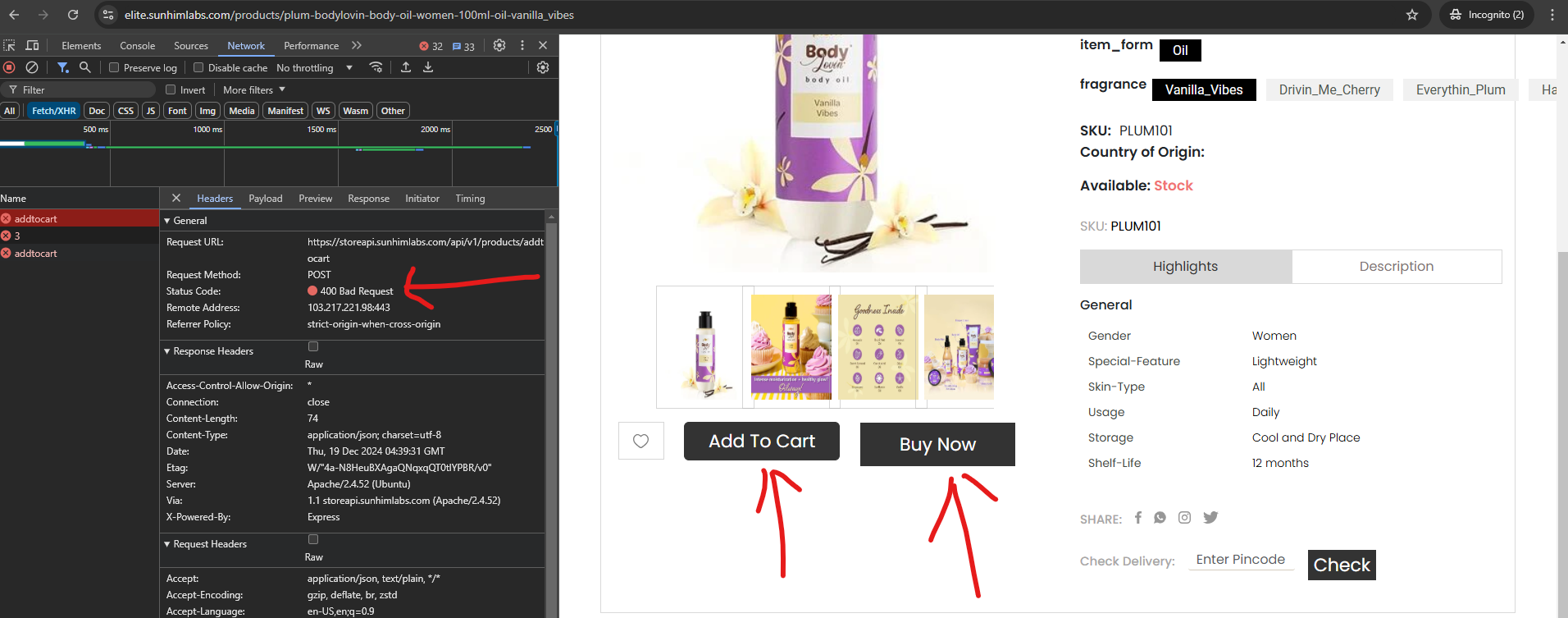Open network search magnifier

tap(84, 67)
